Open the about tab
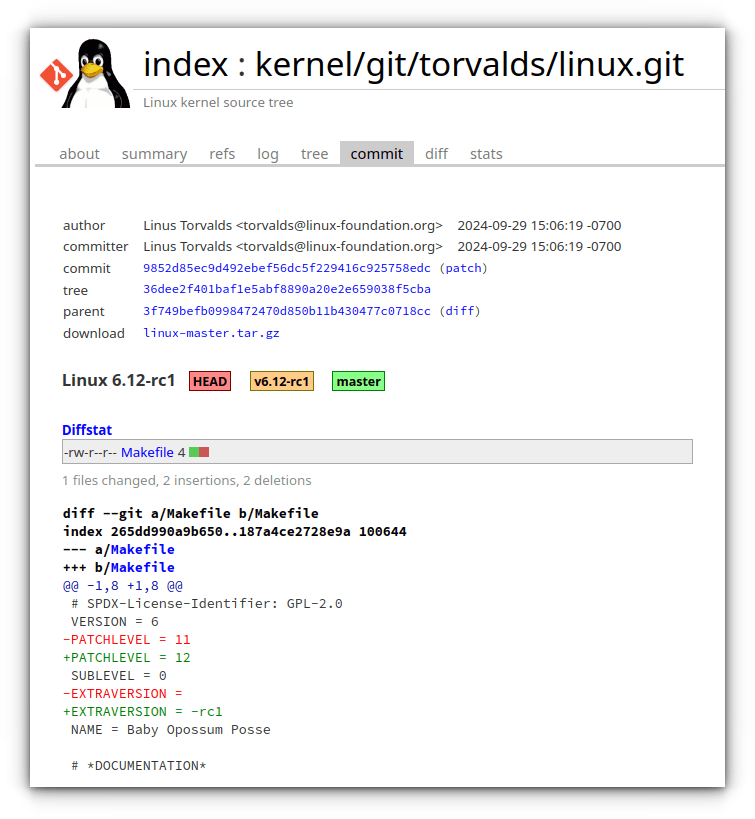This screenshot has width=755, height=819. (79, 154)
